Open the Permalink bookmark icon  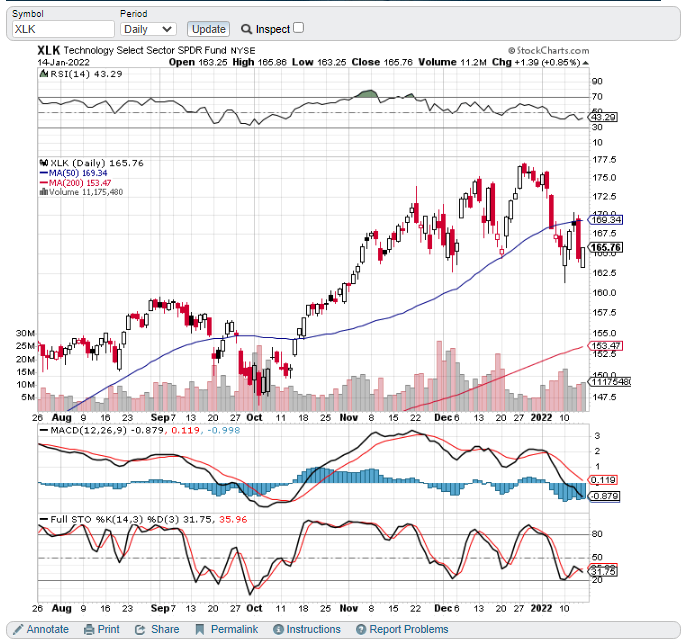(x=199, y=629)
